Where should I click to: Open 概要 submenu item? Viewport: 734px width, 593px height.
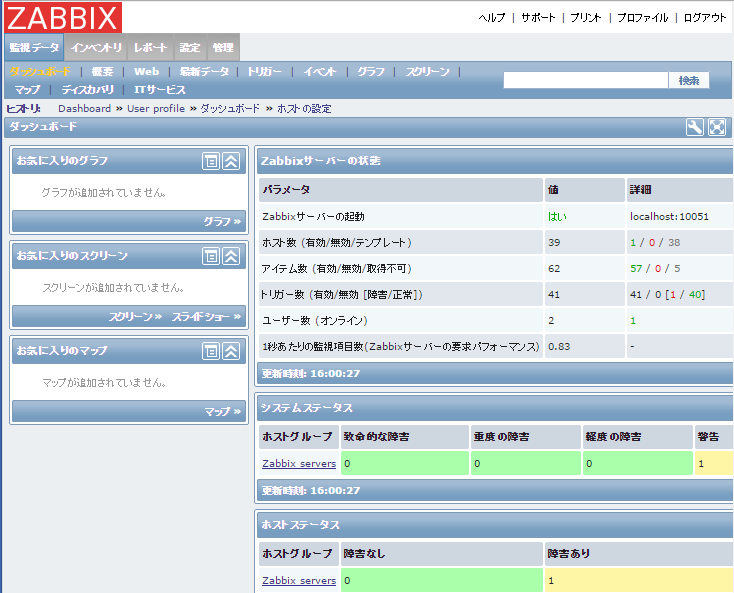pyautogui.click(x=102, y=72)
